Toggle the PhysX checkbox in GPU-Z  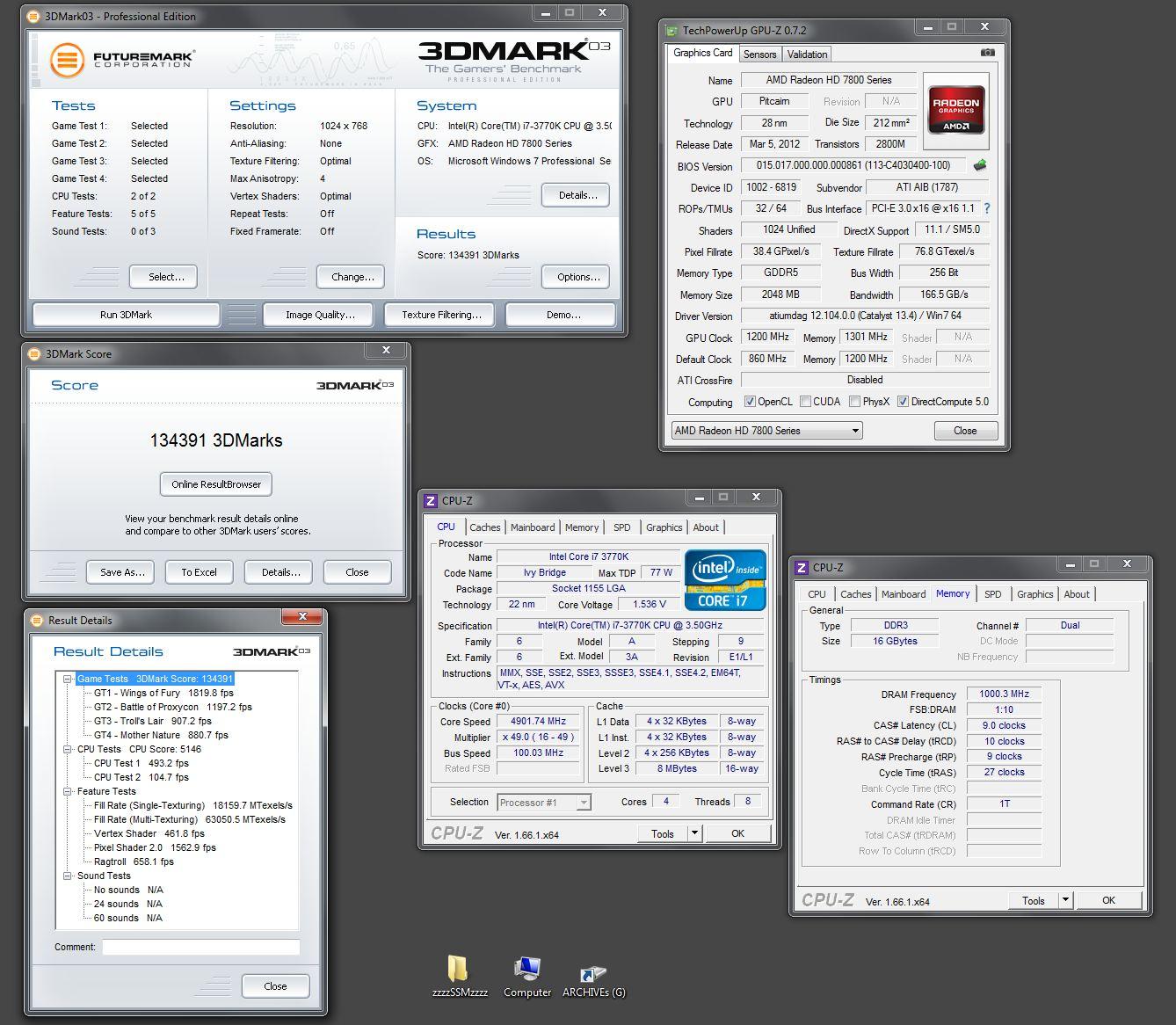pyautogui.click(x=854, y=402)
